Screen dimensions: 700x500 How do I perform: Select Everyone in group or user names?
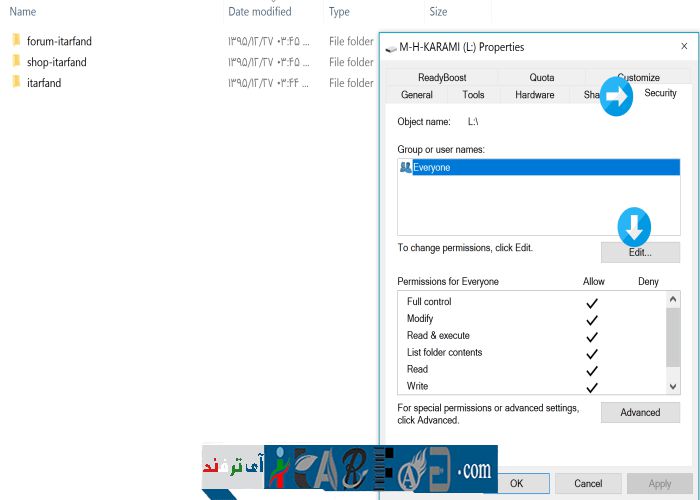[432, 168]
